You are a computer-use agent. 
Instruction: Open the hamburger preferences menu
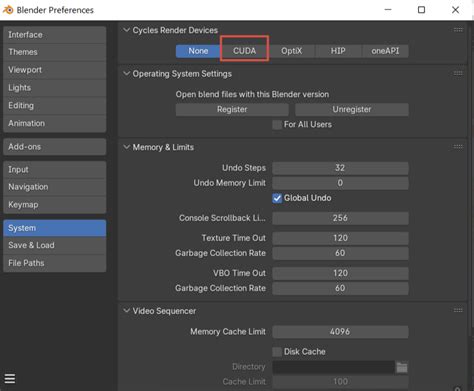[10, 379]
